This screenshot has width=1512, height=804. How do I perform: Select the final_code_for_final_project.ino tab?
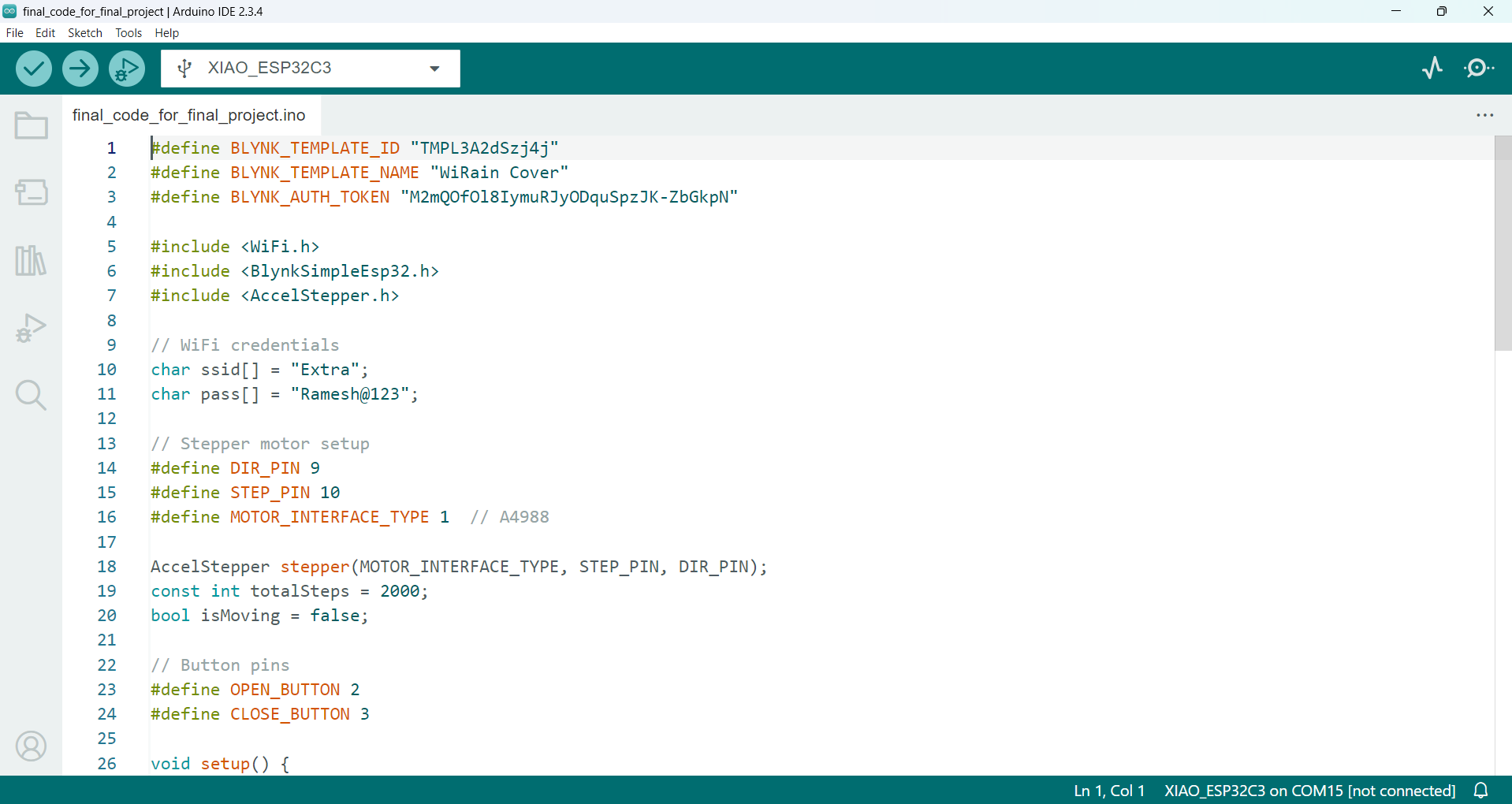click(189, 115)
